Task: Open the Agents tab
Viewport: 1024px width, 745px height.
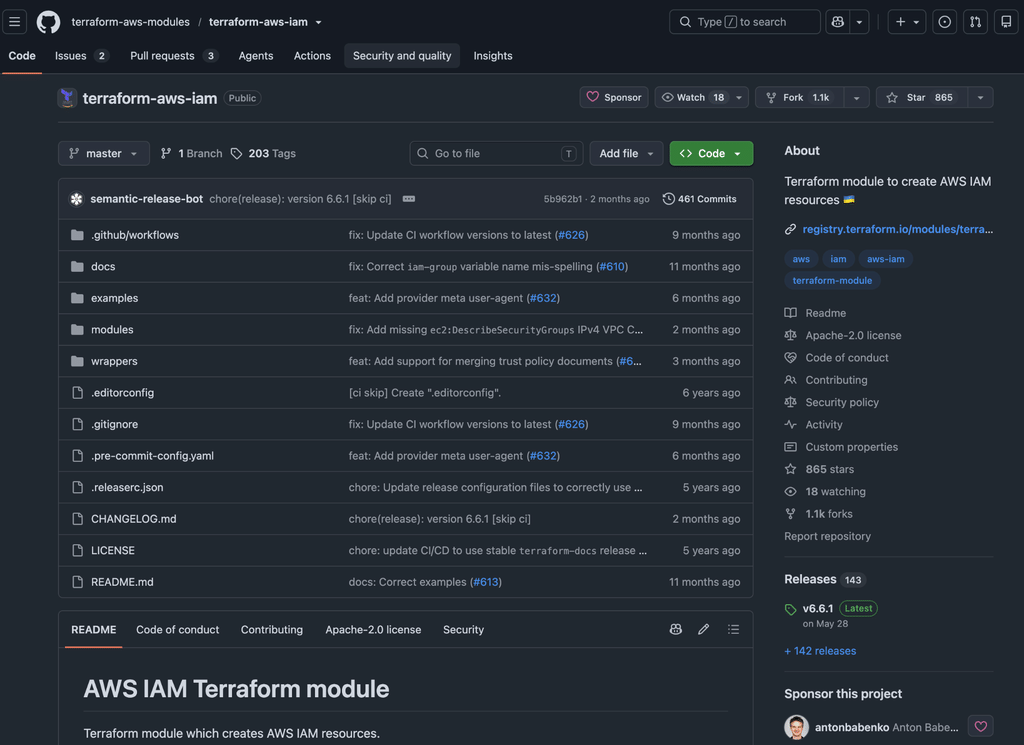Action: click(x=256, y=55)
